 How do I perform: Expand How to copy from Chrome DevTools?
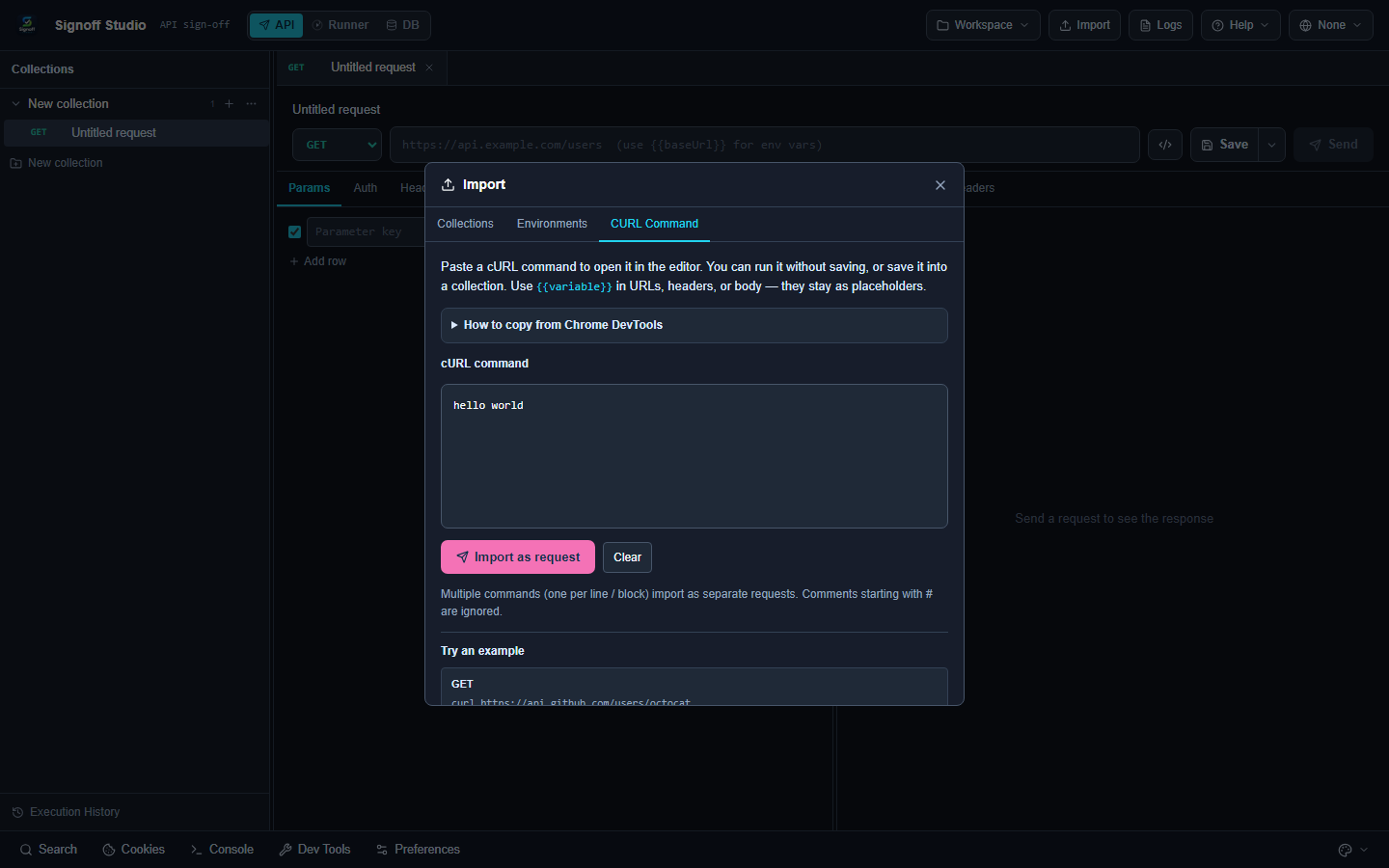[694, 325]
